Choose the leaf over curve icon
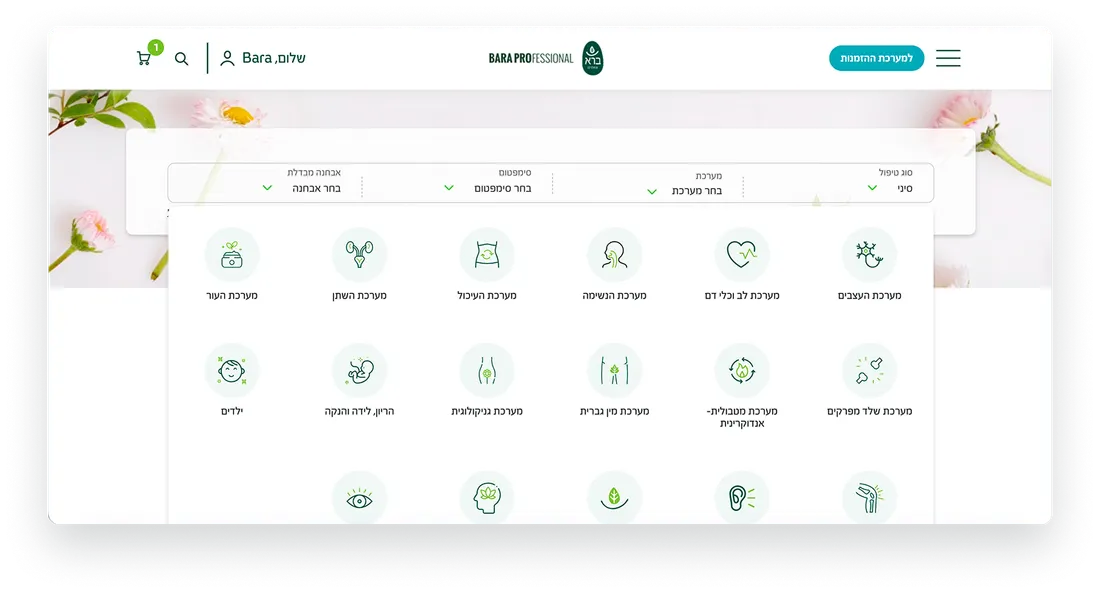This screenshot has width=1100, height=593. pos(615,498)
